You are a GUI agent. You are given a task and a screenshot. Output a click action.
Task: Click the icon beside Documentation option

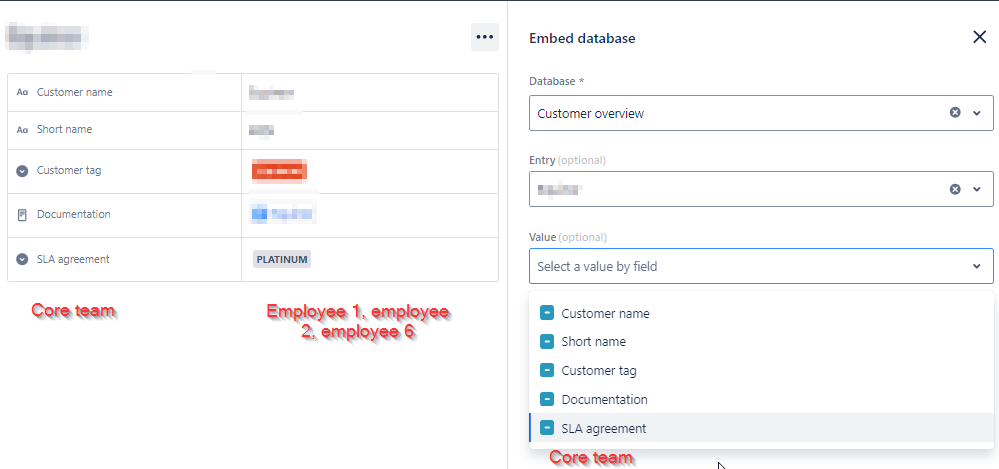click(x=547, y=400)
